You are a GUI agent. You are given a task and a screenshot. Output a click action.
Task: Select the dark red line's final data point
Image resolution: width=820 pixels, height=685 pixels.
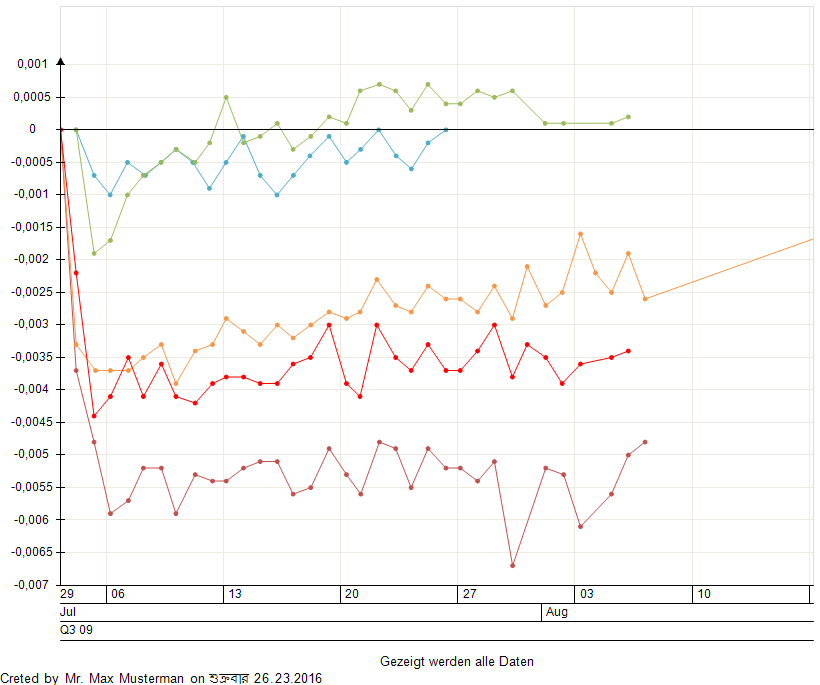pyautogui.click(x=645, y=442)
